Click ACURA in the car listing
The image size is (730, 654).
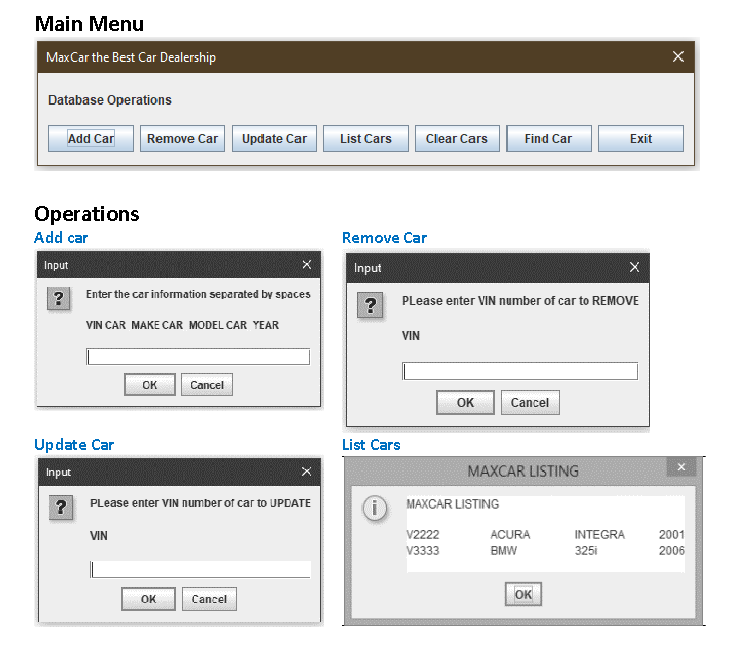510,534
